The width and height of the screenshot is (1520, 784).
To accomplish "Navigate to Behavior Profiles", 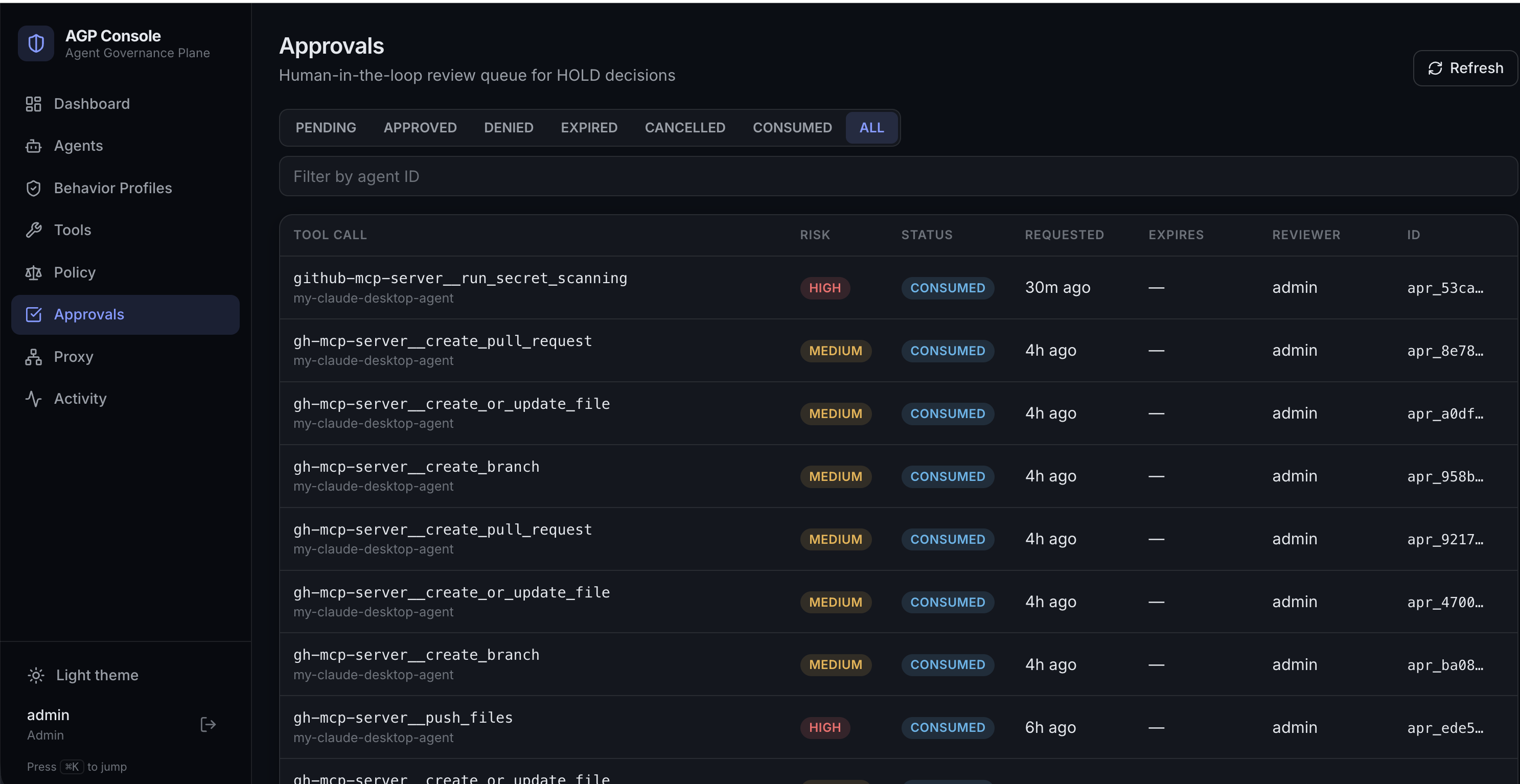I will click(x=113, y=188).
